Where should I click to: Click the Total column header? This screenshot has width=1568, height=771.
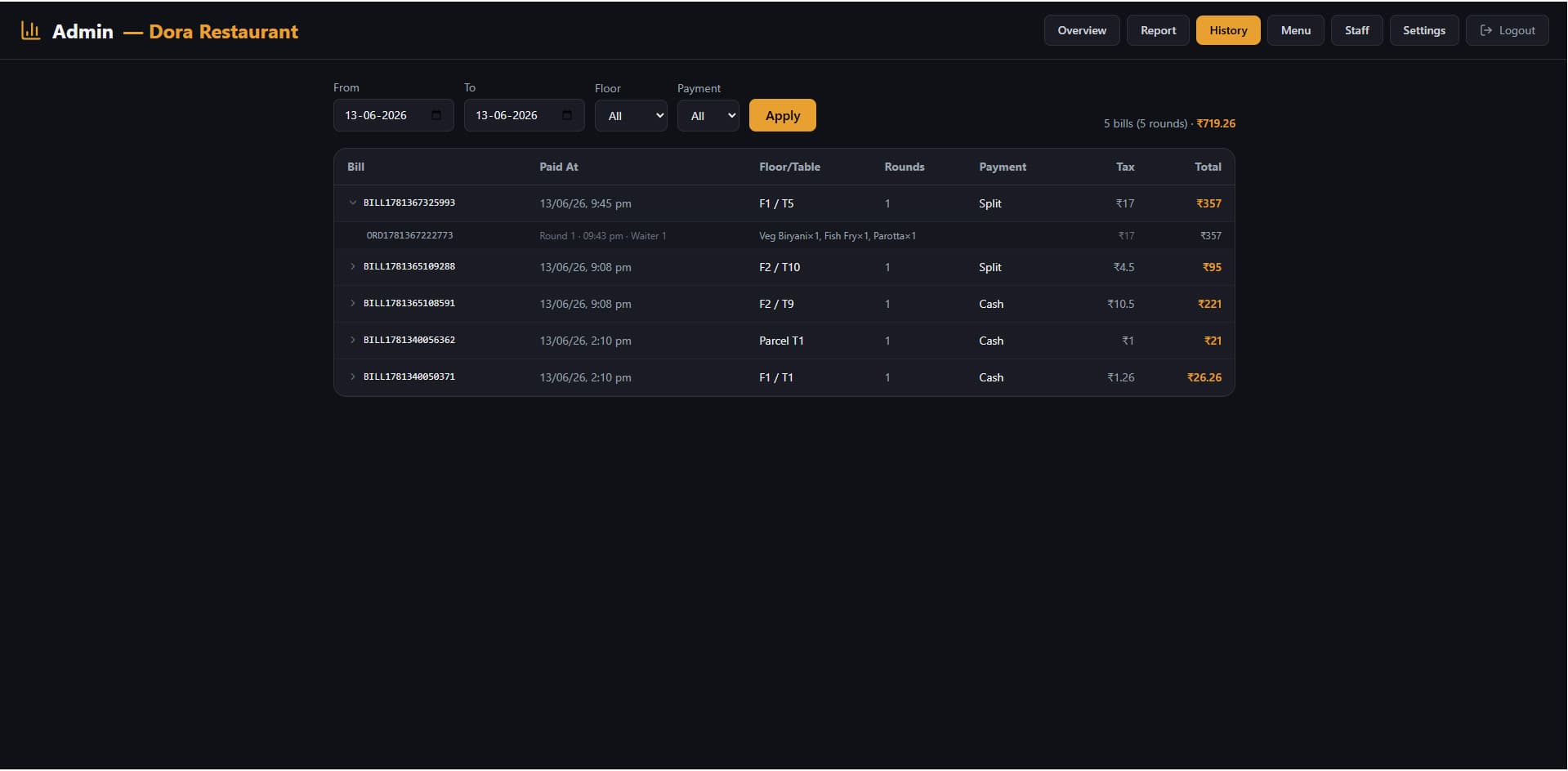click(1208, 167)
